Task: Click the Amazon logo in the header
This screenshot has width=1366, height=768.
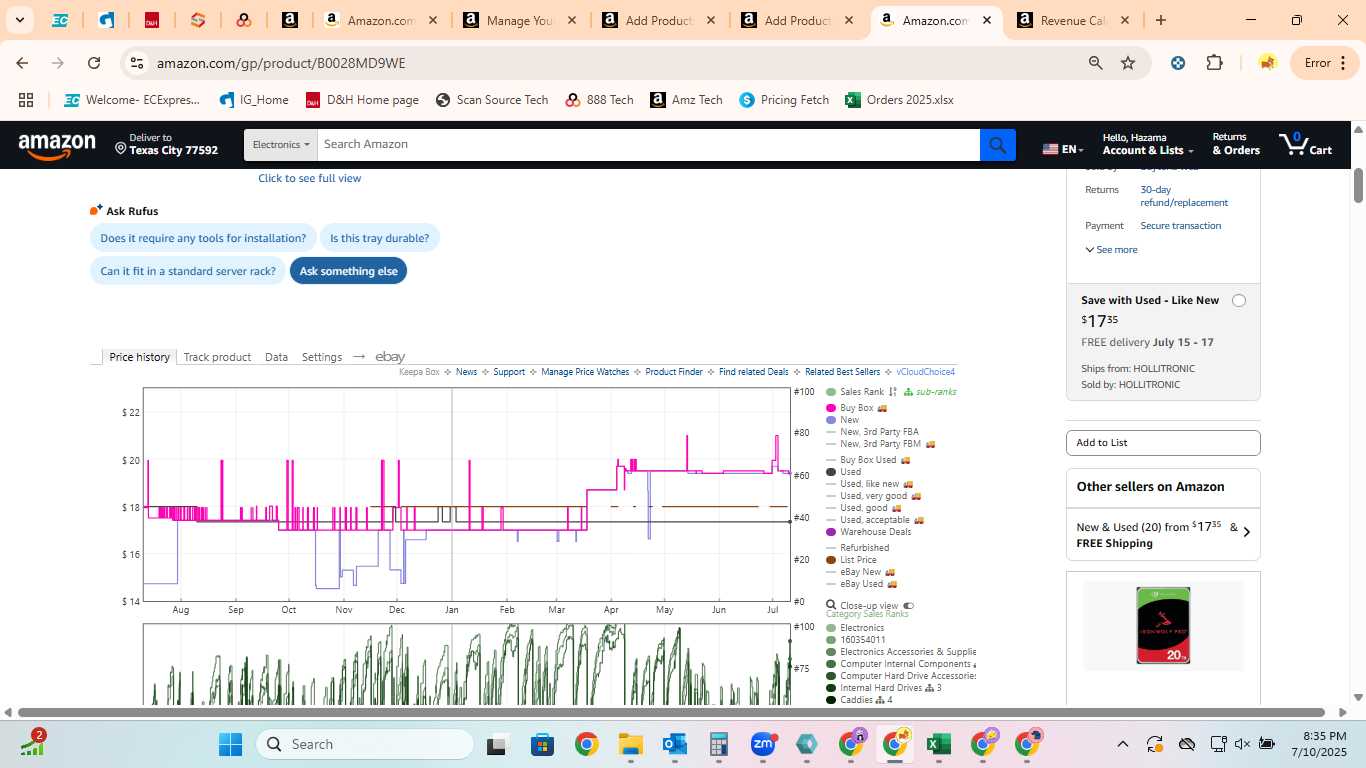Action: click(x=57, y=147)
